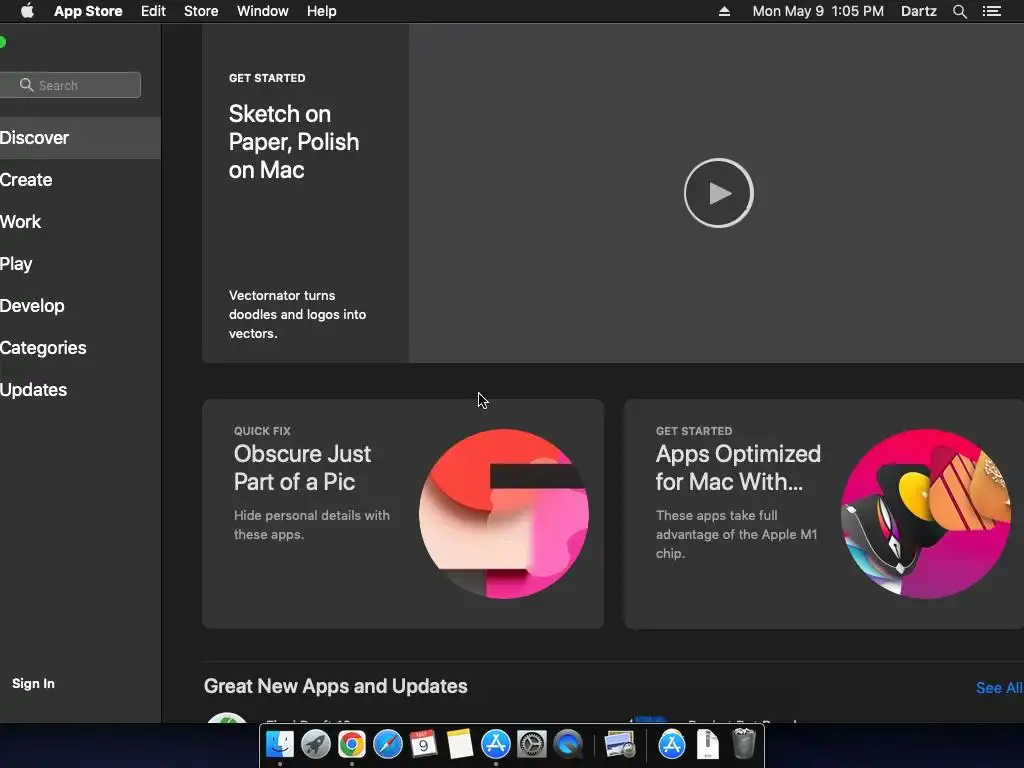1024x768 pixels.
Task: Open the Dartz user menu
Action: coord(919,11)
